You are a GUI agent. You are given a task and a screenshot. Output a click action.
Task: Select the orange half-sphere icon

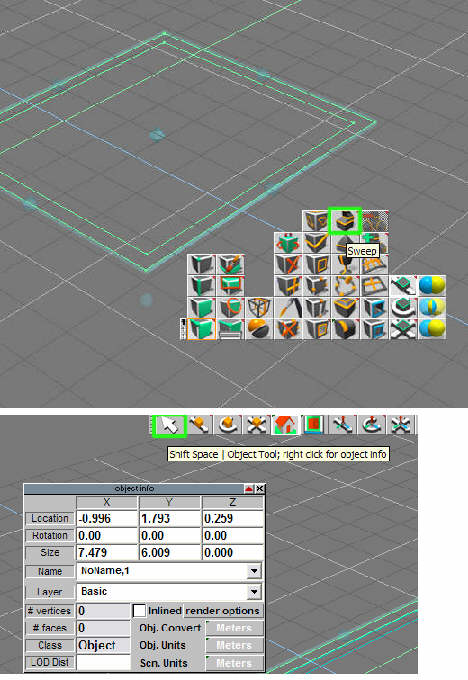259,329
